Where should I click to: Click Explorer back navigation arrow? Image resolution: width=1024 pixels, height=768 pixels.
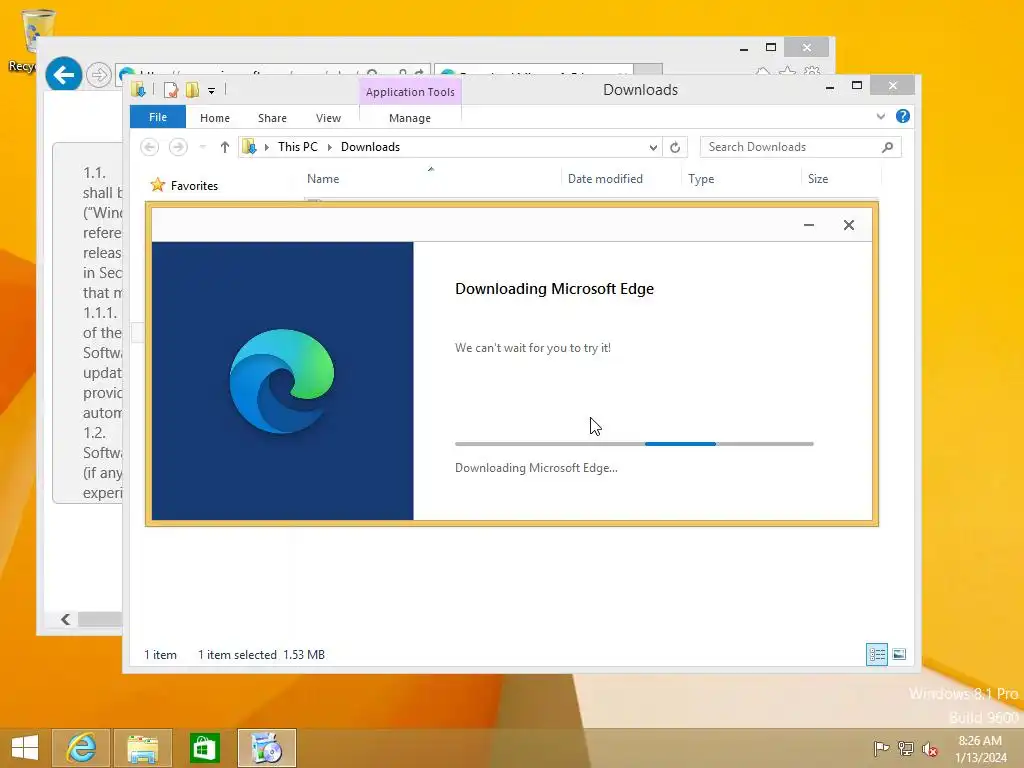coord(150,147)
